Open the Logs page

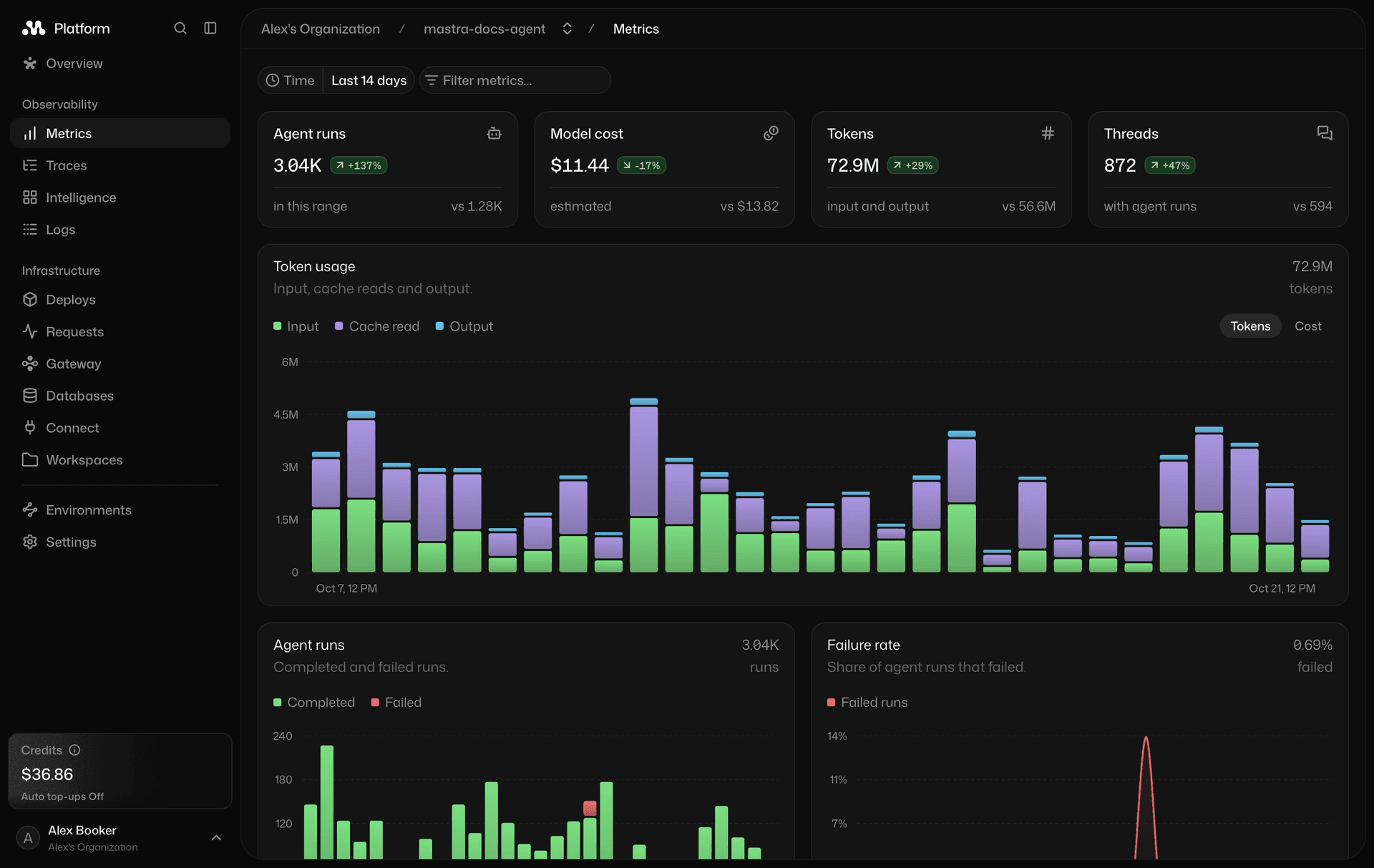pyautogui.click(x=120, y=229)
